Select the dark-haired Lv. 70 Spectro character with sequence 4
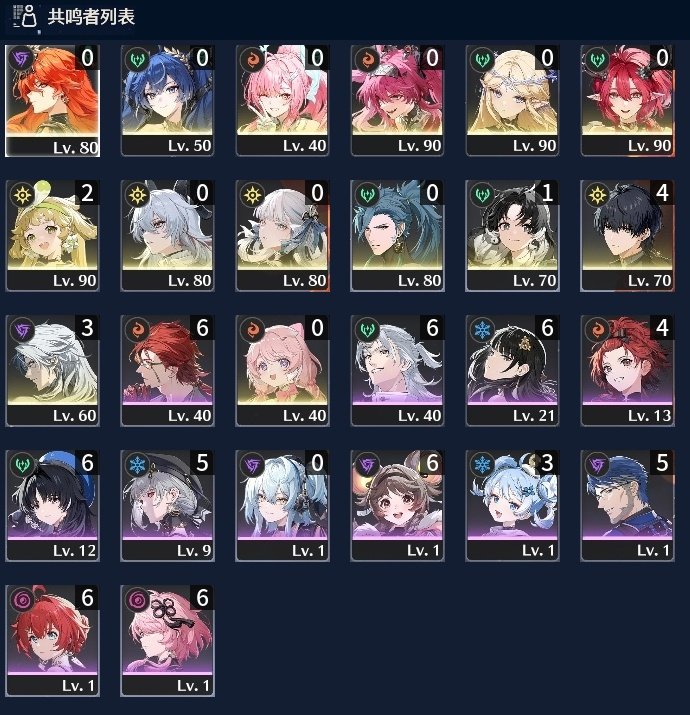Screen dimensions: 690x715 627,236
